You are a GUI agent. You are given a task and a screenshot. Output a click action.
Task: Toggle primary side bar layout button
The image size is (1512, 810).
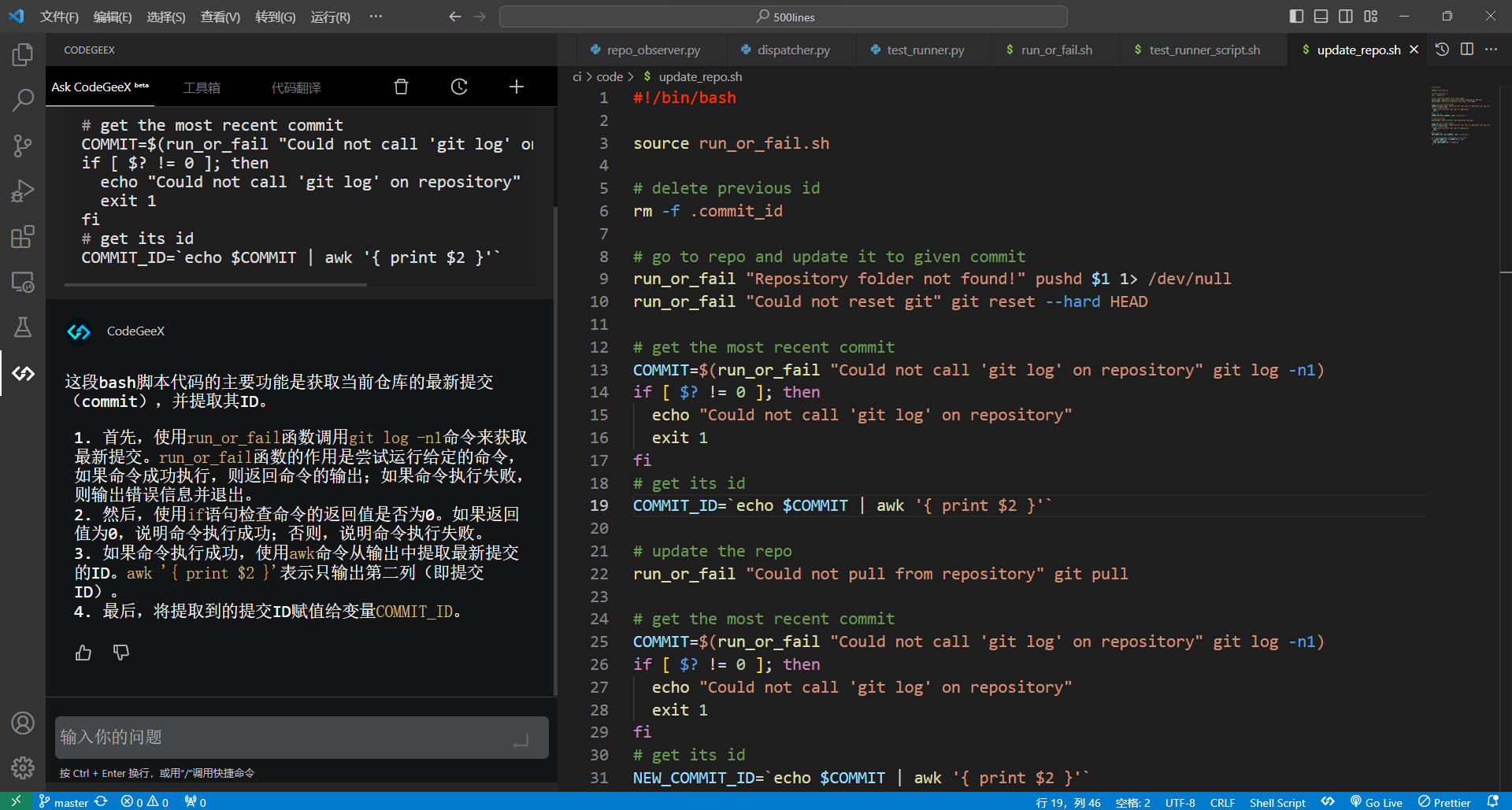point(1296,17)
